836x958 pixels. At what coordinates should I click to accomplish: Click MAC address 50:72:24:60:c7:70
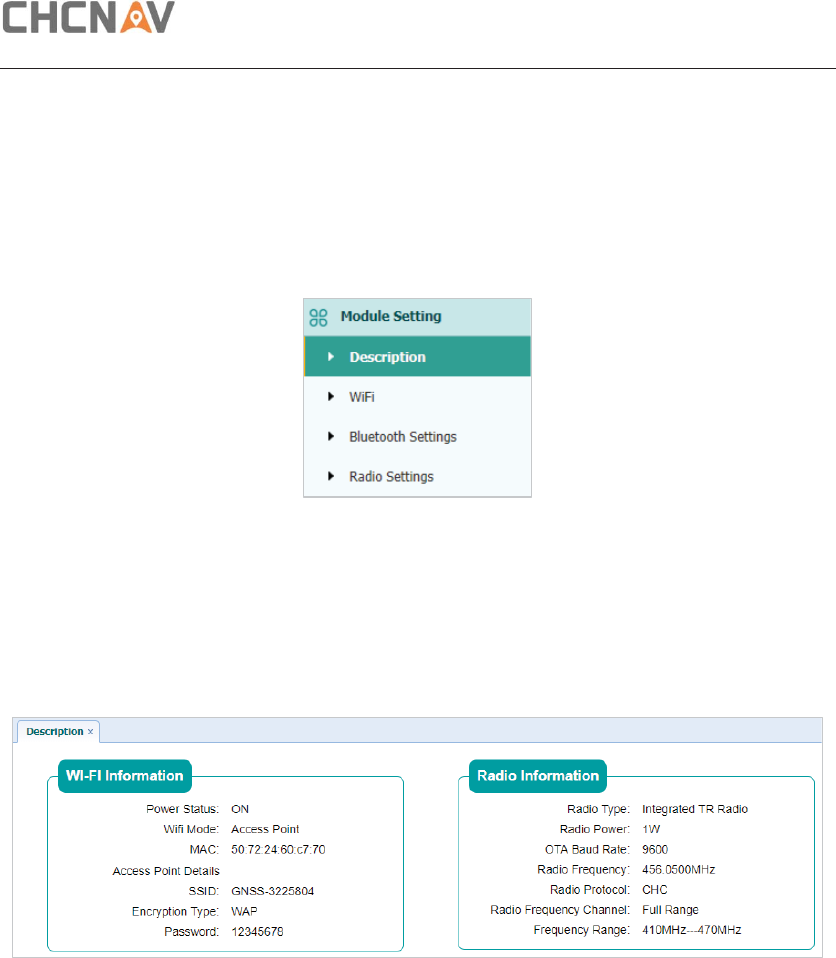[x=278, y=850]
